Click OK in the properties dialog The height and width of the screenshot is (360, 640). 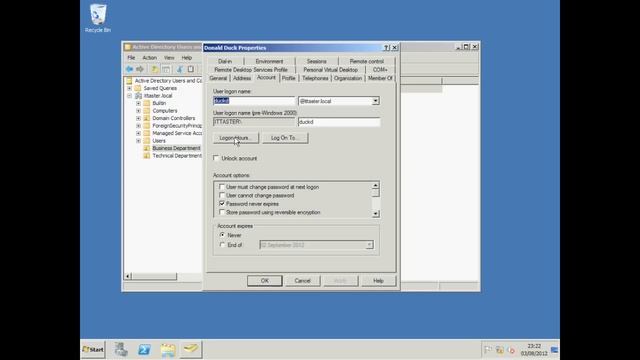pyautogui.click(x=264, y=281)
